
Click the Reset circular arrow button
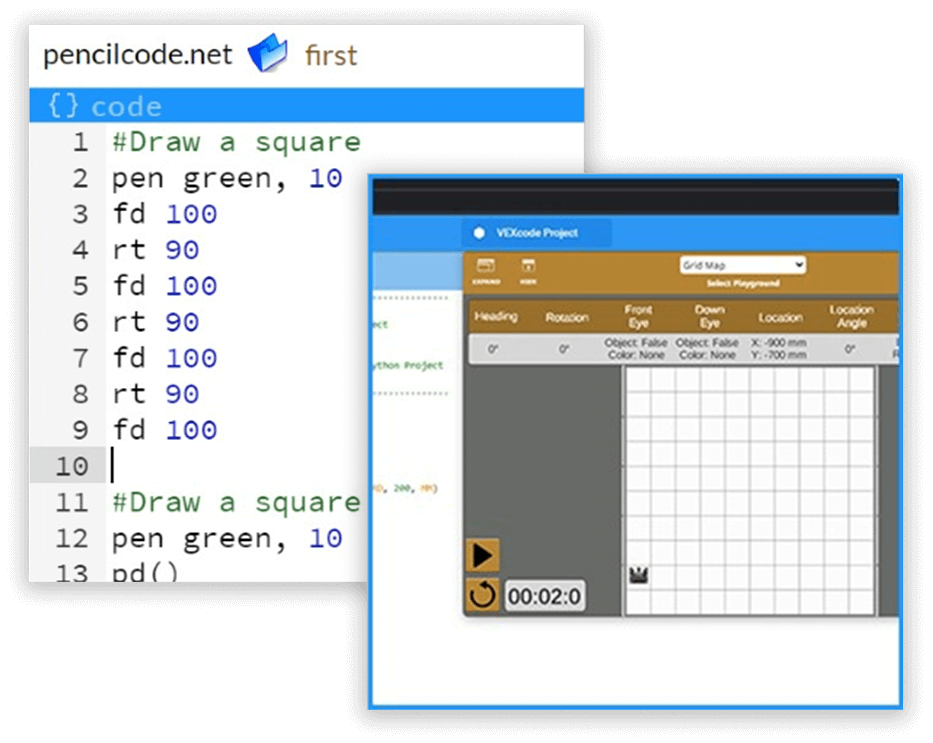(482, 596)
